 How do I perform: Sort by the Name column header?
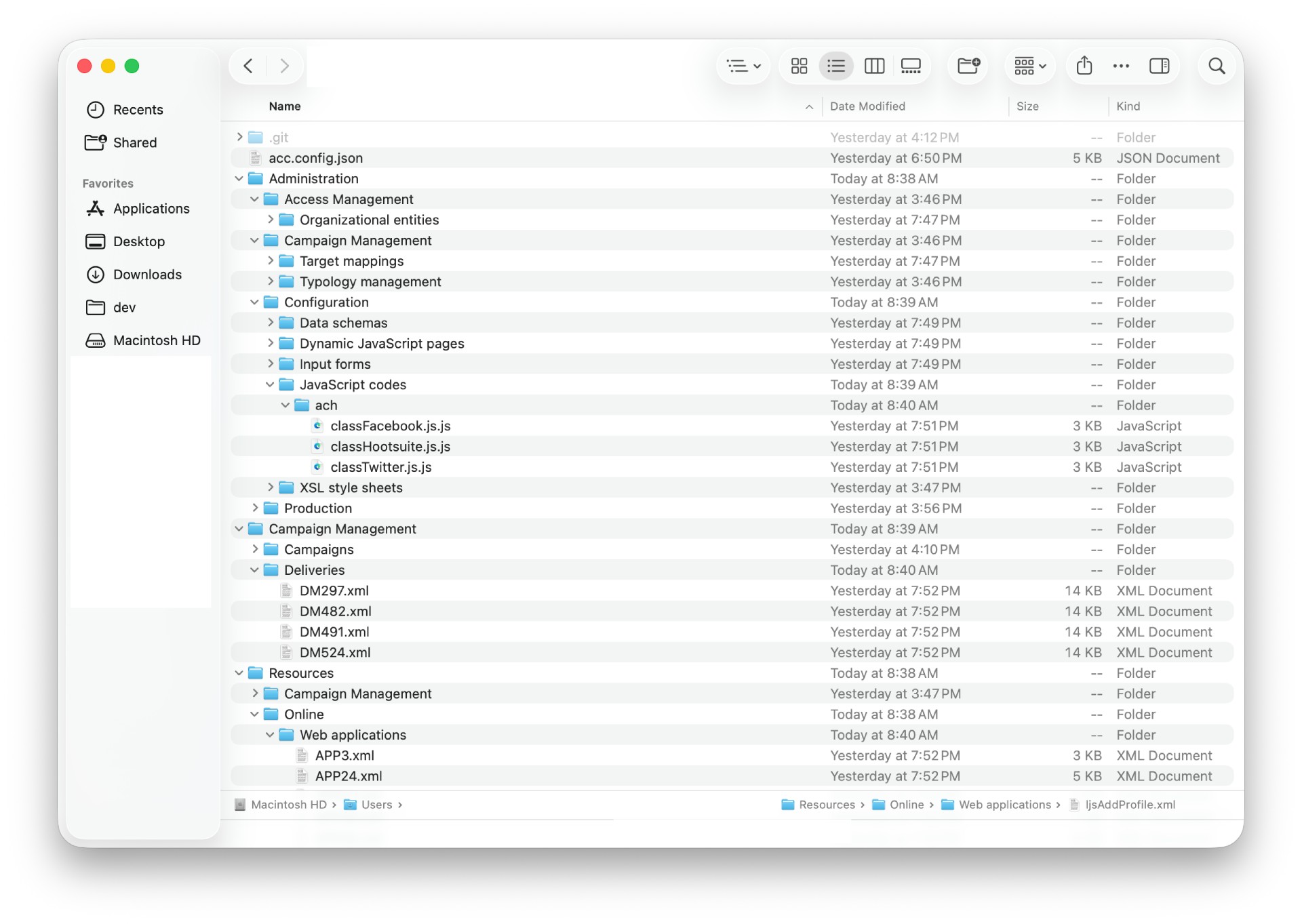coord(285,106)
